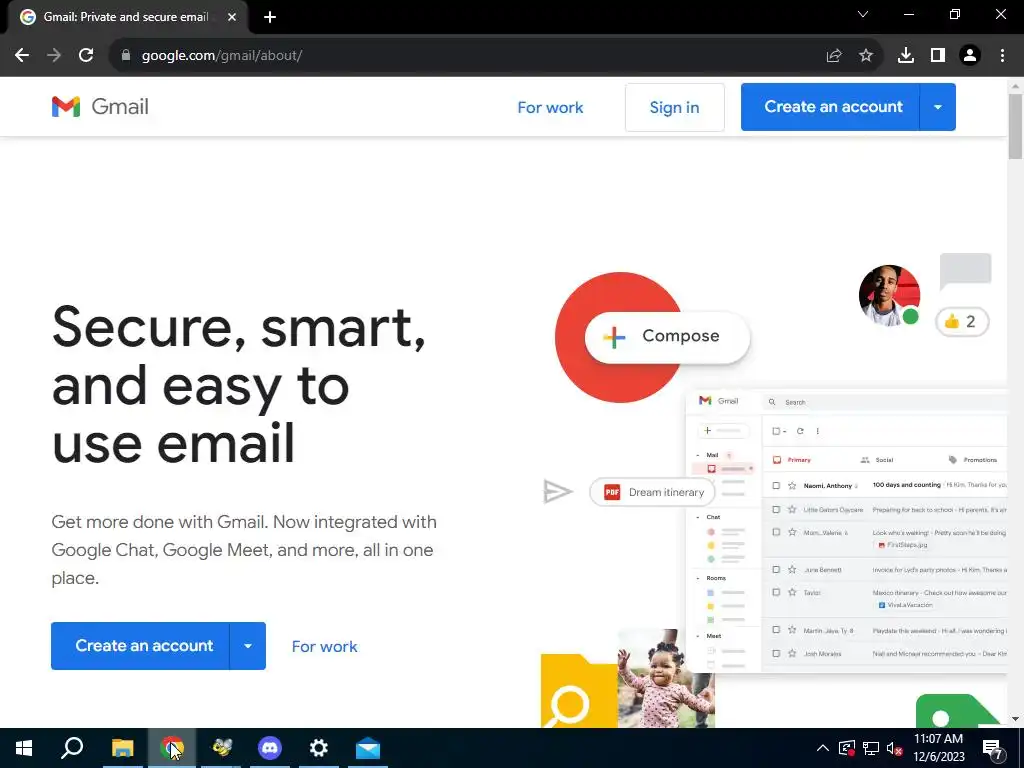This screenshot has height=768, width=1024.
Task: Open Windows taskbar search
Action: pos(72,748)
